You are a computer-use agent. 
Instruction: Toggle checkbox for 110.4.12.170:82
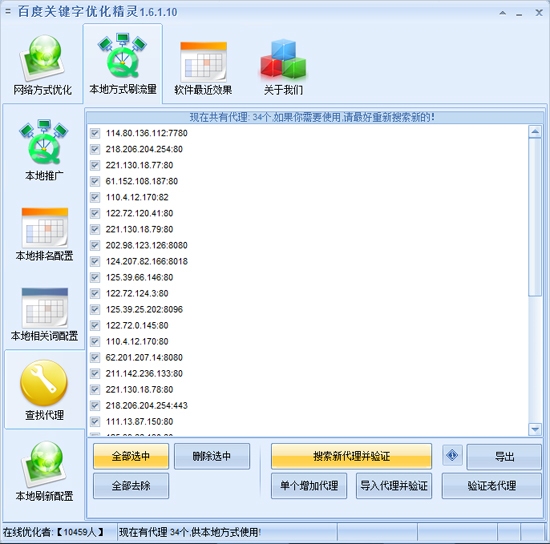pyautogui.click(x=95, y=197)
